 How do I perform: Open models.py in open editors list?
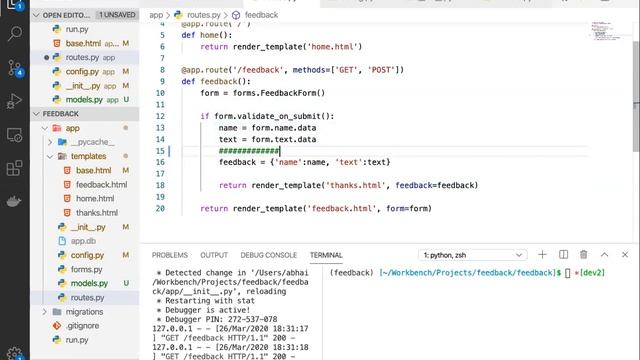pos(85,100)
